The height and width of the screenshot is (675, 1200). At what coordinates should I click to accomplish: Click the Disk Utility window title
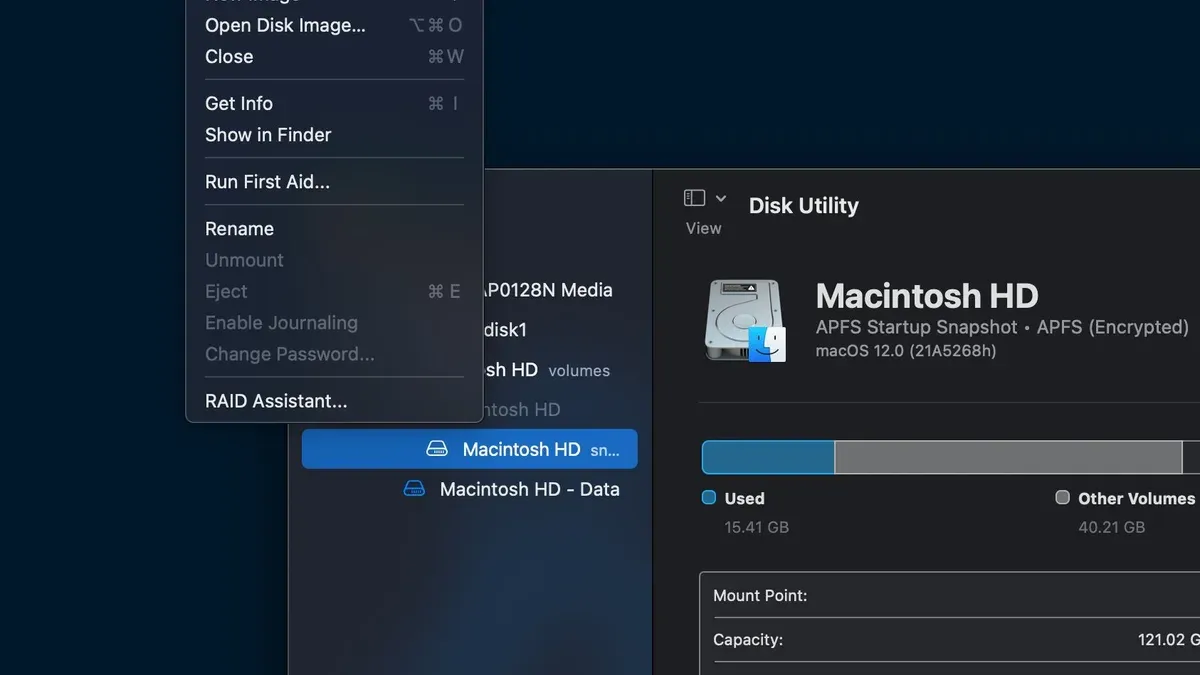tap(804, 206)
